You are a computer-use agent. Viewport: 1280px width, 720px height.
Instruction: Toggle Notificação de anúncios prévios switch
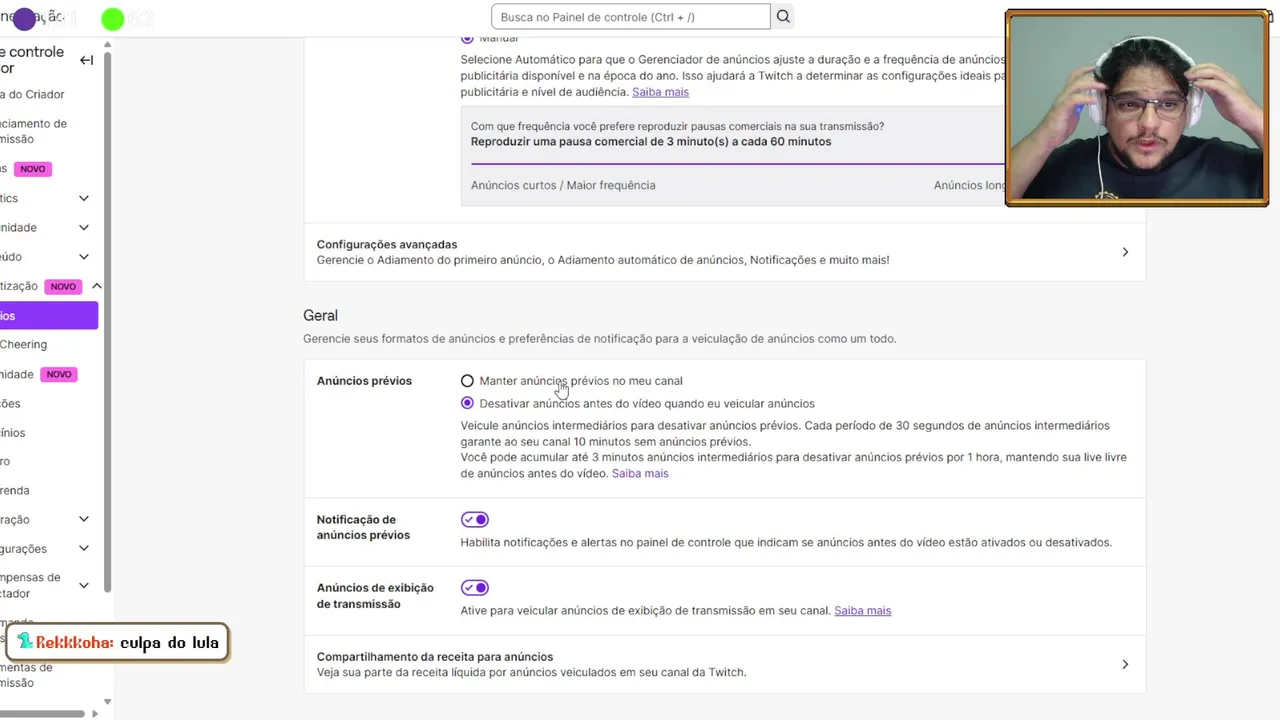click(474, 519)
